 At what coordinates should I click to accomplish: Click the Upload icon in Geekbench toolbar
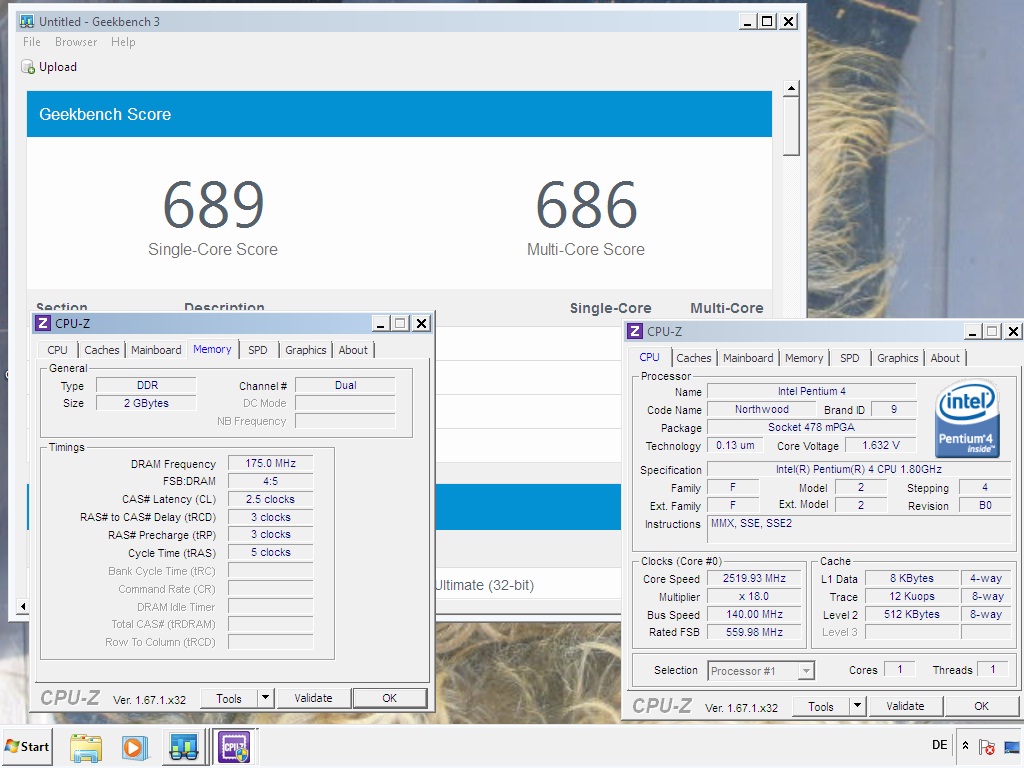(x=28, y=67)
